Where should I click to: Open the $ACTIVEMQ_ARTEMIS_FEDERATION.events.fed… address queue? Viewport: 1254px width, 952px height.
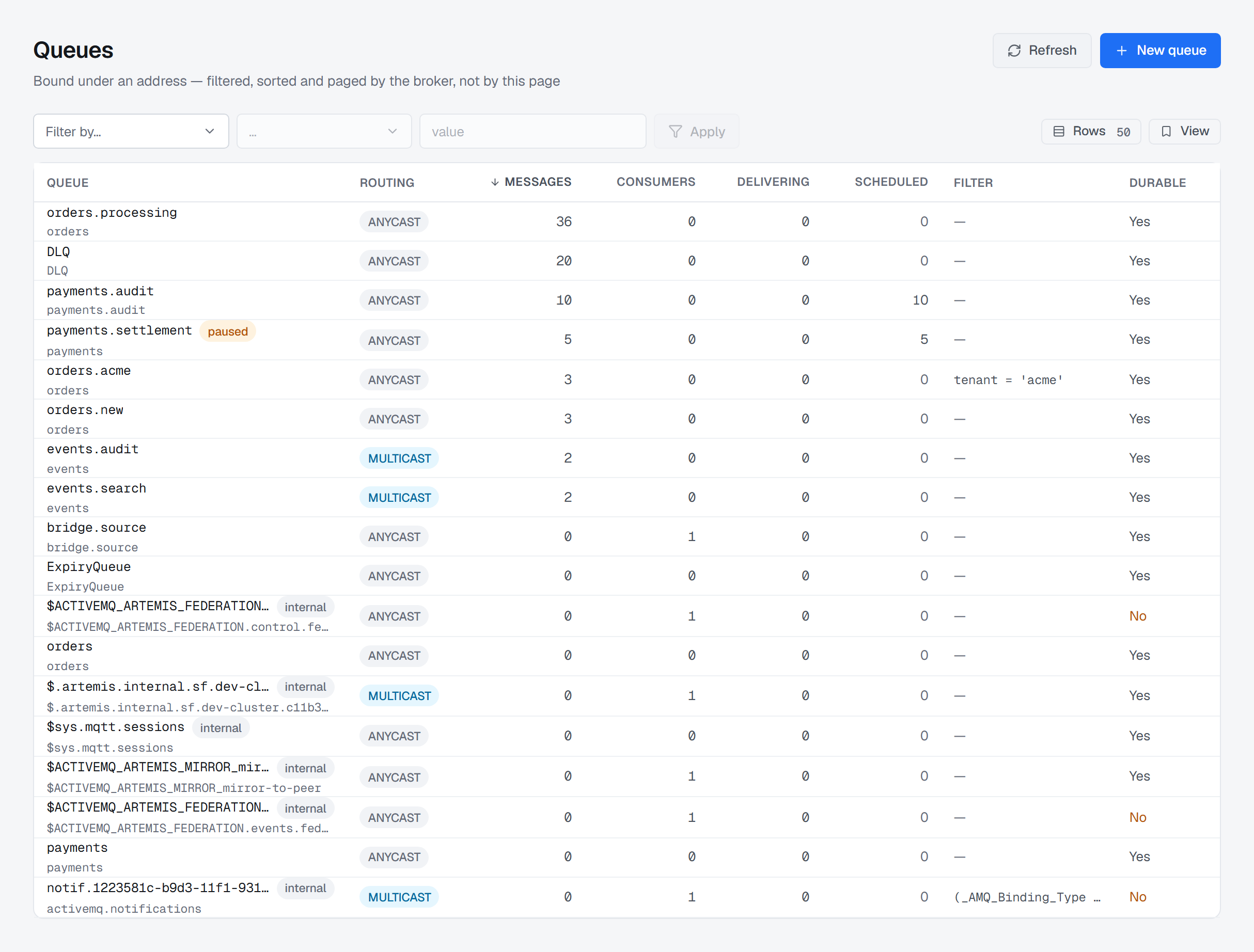(187, 829)
